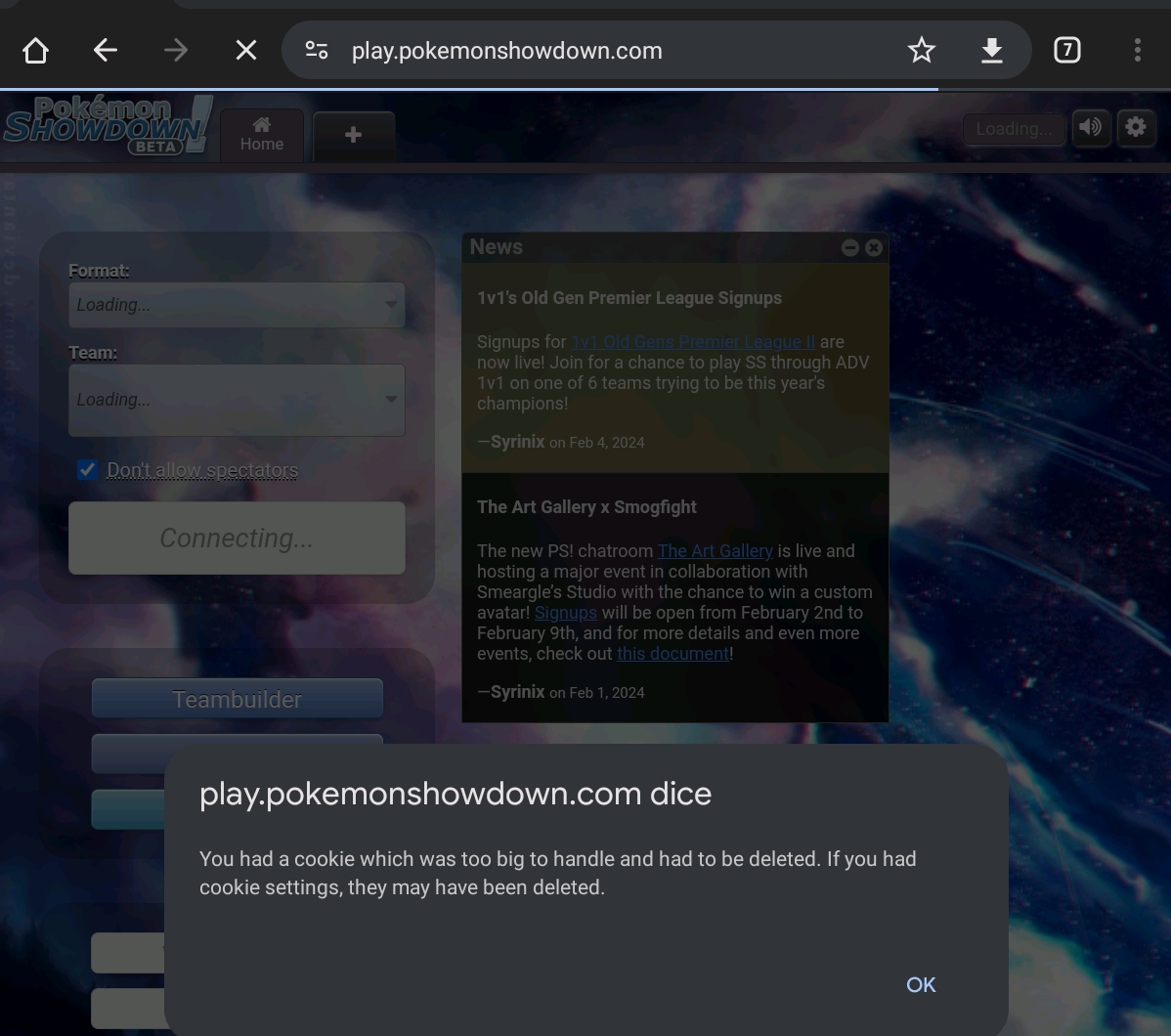Open new room with plus tab

pos(353,135)
